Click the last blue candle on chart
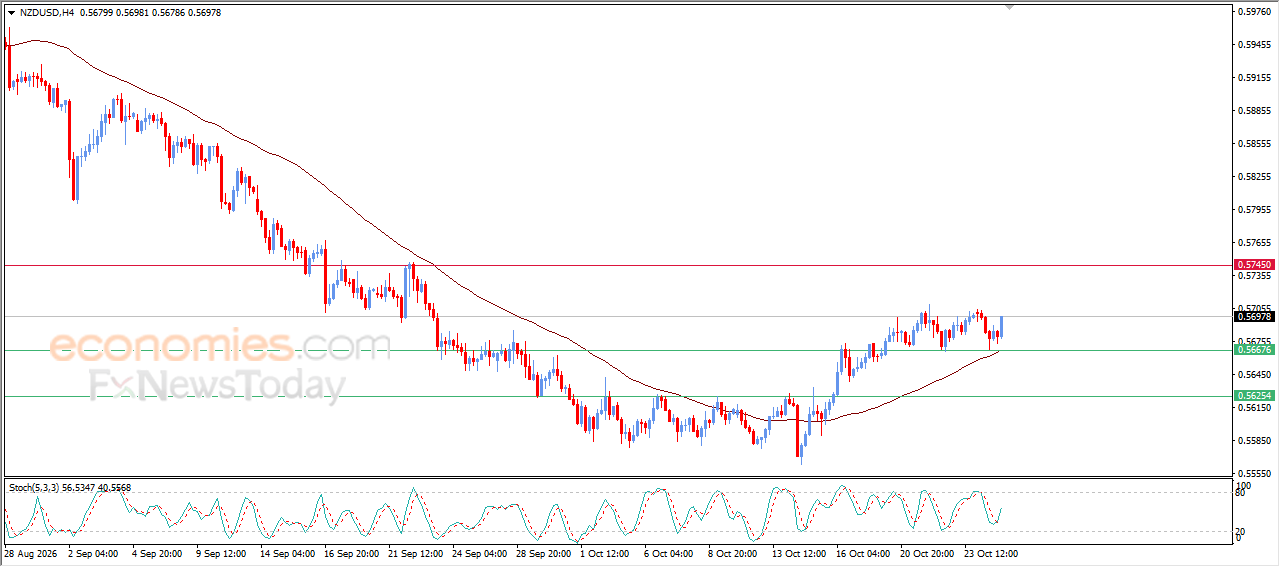 [1001, 326]
